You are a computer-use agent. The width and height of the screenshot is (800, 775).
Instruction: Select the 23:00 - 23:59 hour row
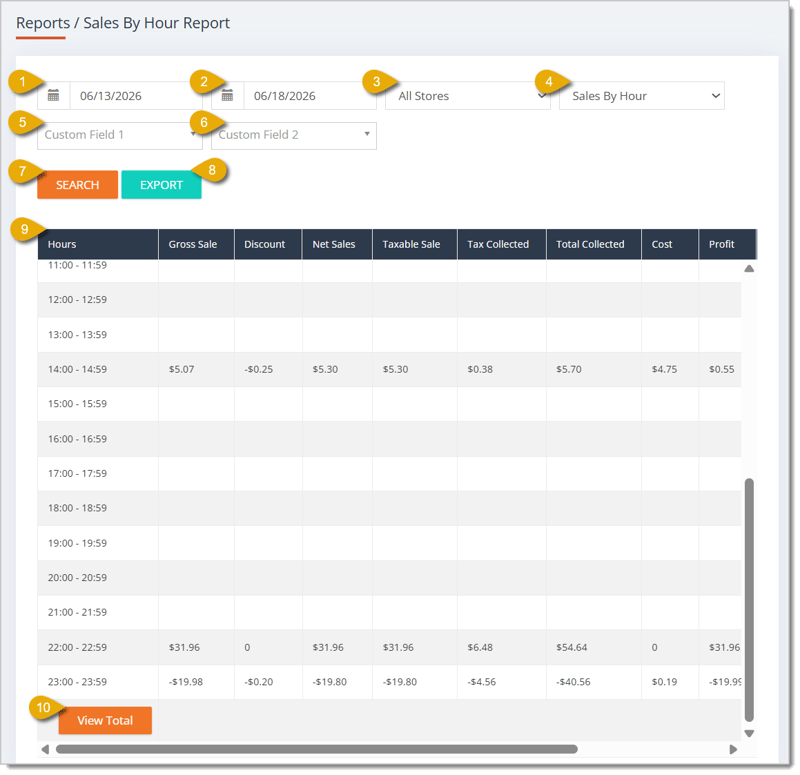point(389,682)
